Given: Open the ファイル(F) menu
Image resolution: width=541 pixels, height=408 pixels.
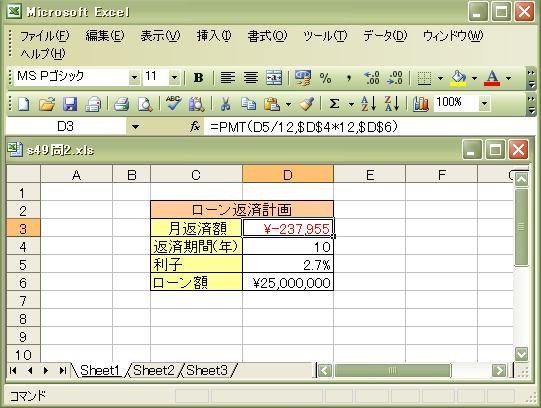Looking at the screenshot, I should pyautogui.click(x=45, y=36).
